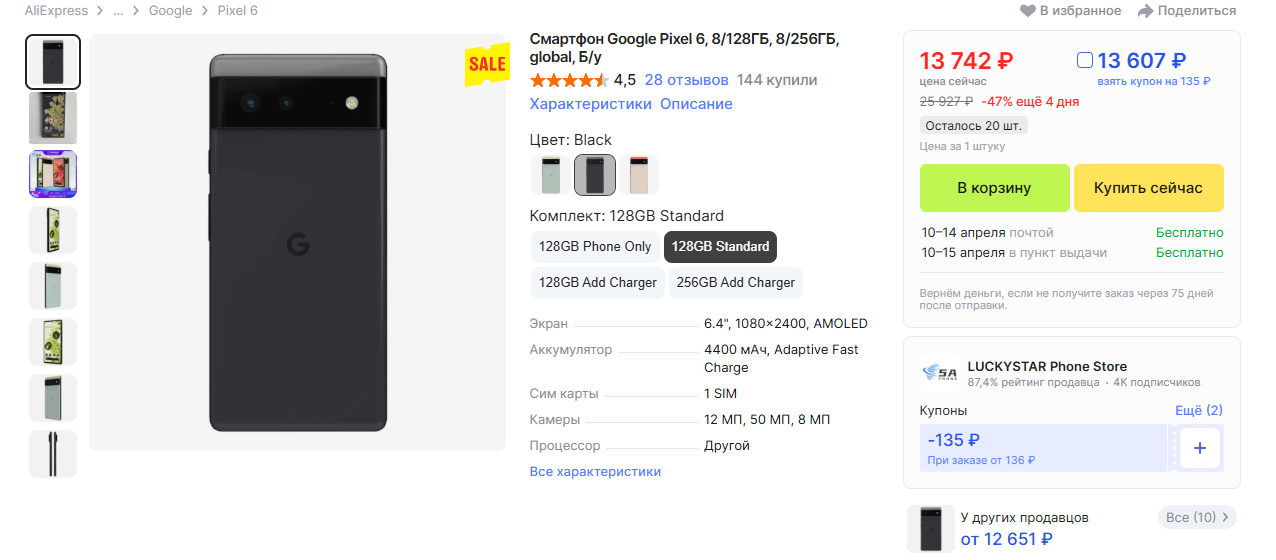Viewport: 1276px width, 560px height.
Task: Select the green color swatch
Action: 550,175
